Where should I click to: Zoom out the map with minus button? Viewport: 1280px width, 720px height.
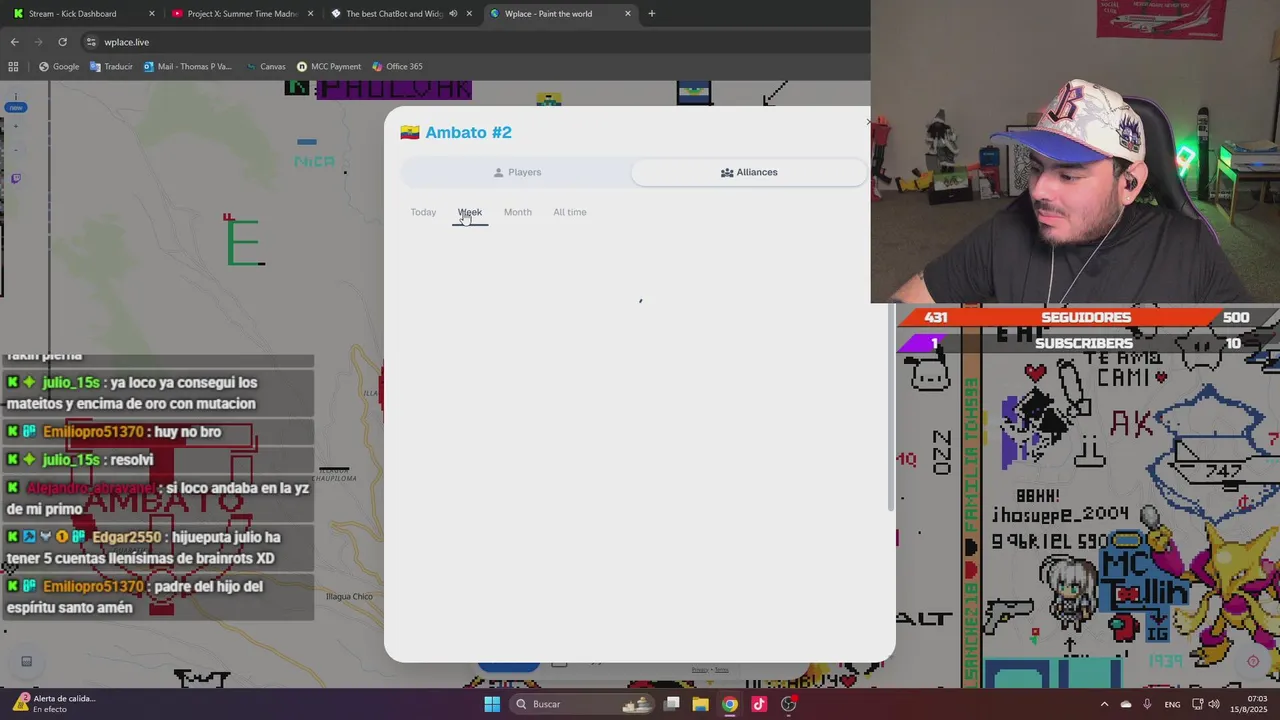(15, 150)
